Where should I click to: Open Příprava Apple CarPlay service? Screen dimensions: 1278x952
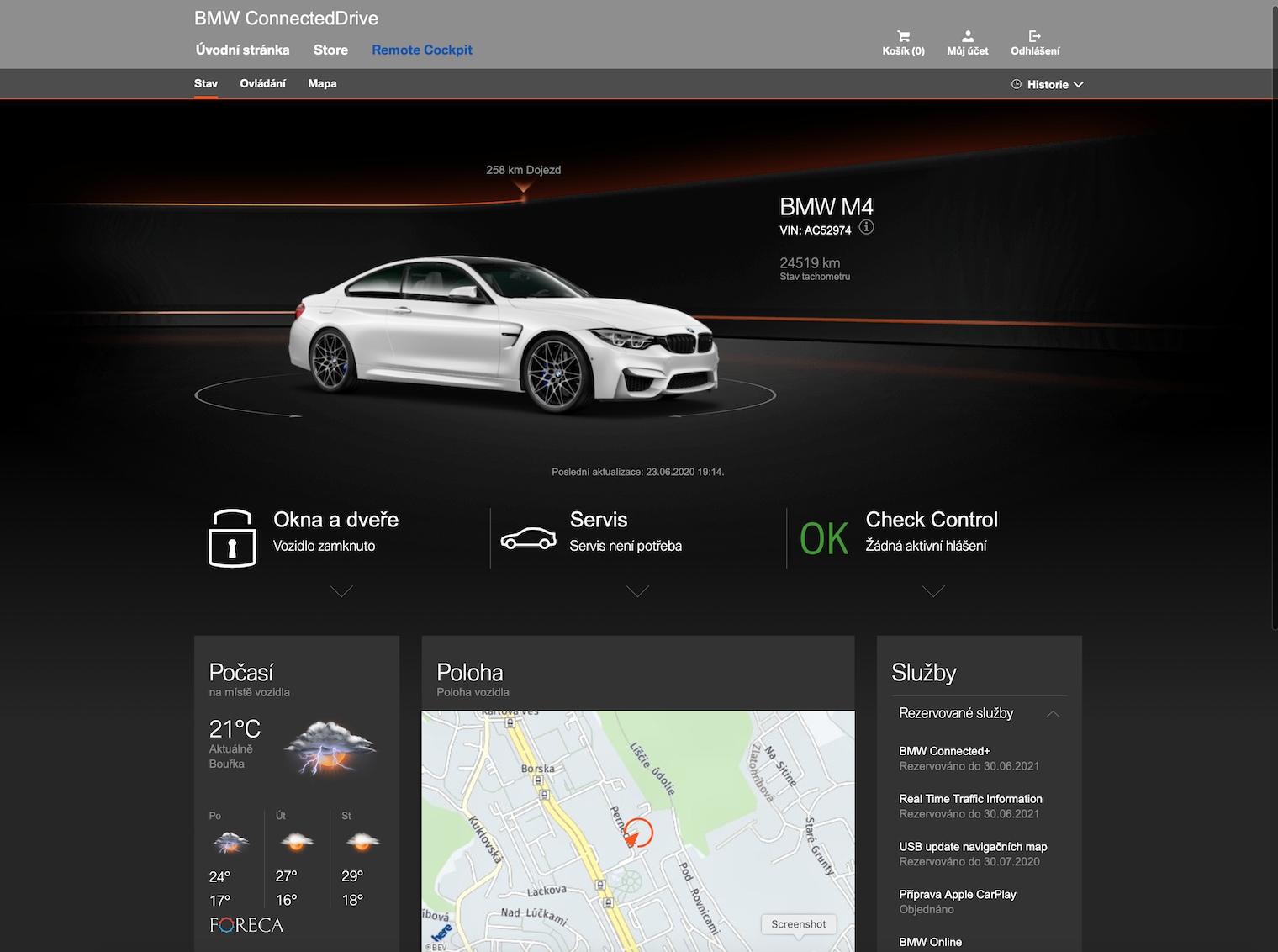click(x=958, y=895)
